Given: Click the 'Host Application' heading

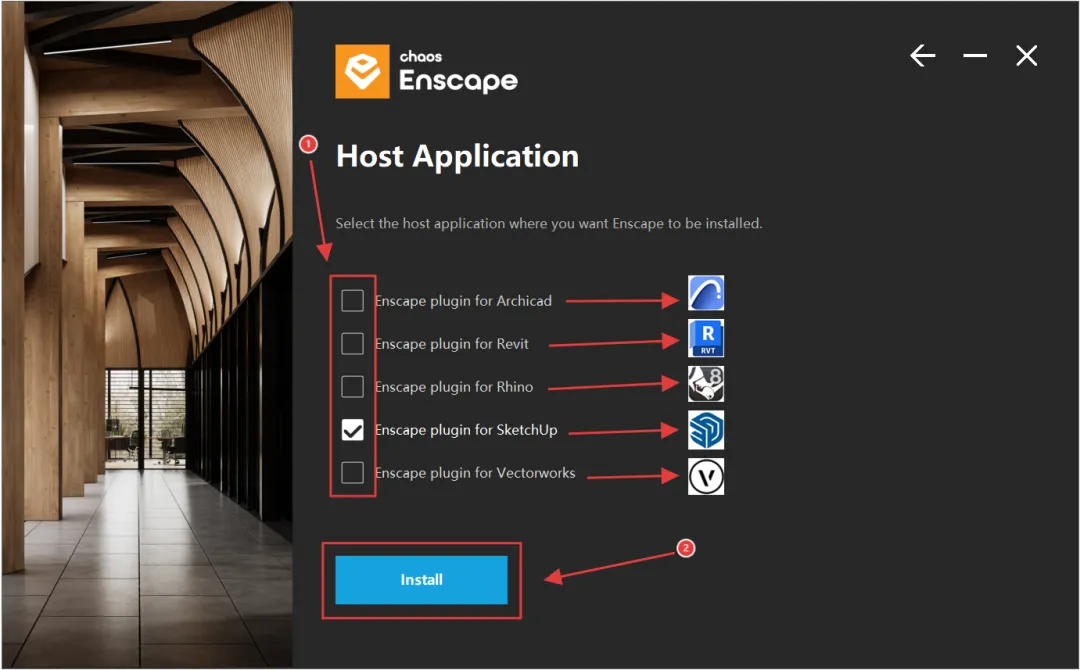Looking at the screenshot, I should click(x=457, y=156).
